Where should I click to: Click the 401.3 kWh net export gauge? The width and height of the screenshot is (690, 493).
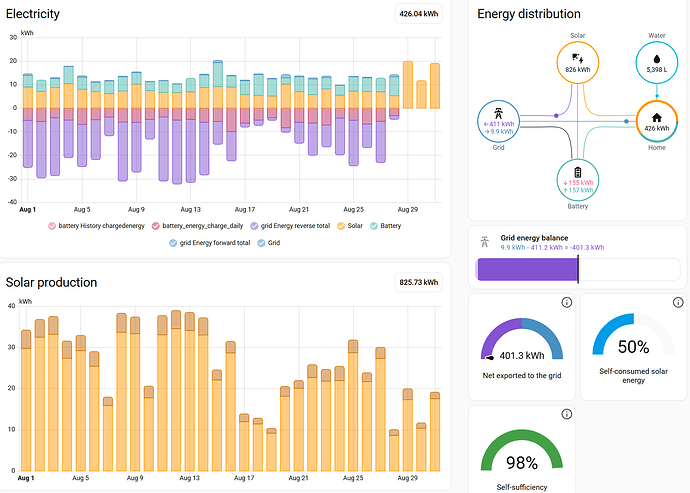522,339
